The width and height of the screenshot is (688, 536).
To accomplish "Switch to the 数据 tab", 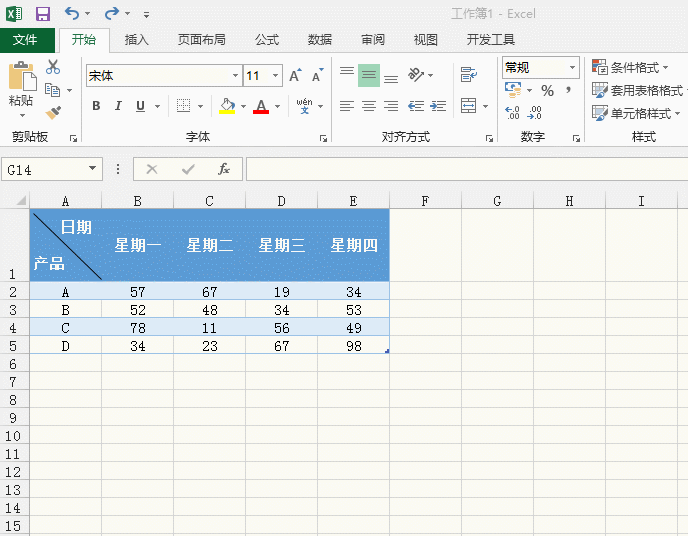I will (x=320, y=40).
